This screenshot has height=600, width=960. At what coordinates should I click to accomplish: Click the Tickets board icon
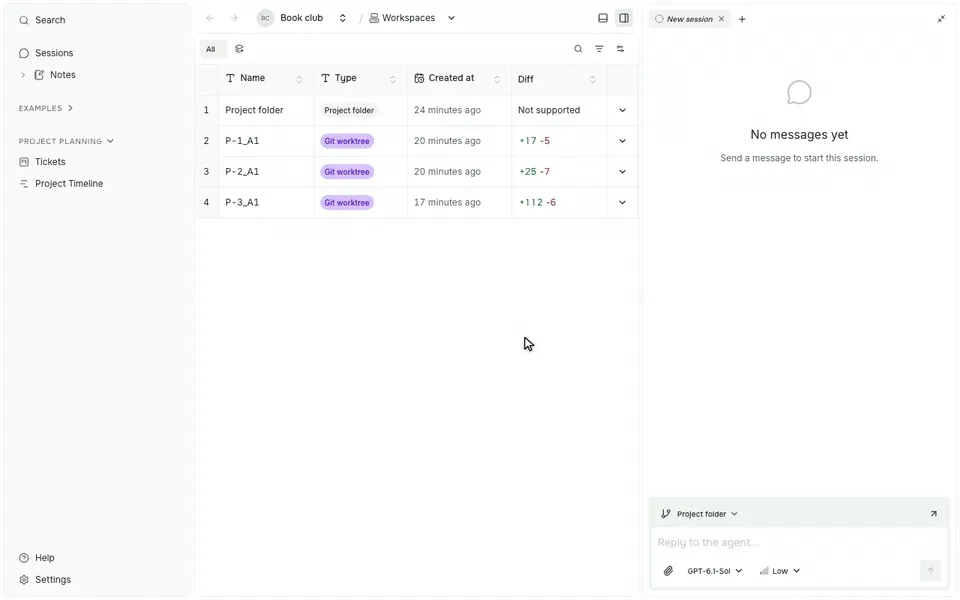point(24,162)
